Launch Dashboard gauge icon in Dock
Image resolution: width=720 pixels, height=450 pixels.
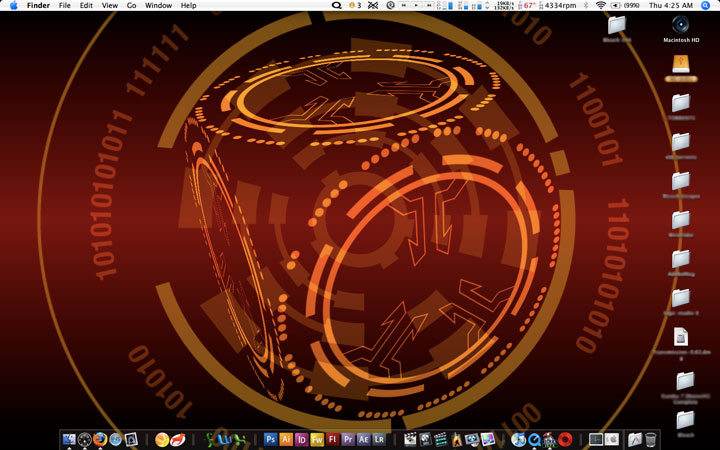click(x=84, y=439)
